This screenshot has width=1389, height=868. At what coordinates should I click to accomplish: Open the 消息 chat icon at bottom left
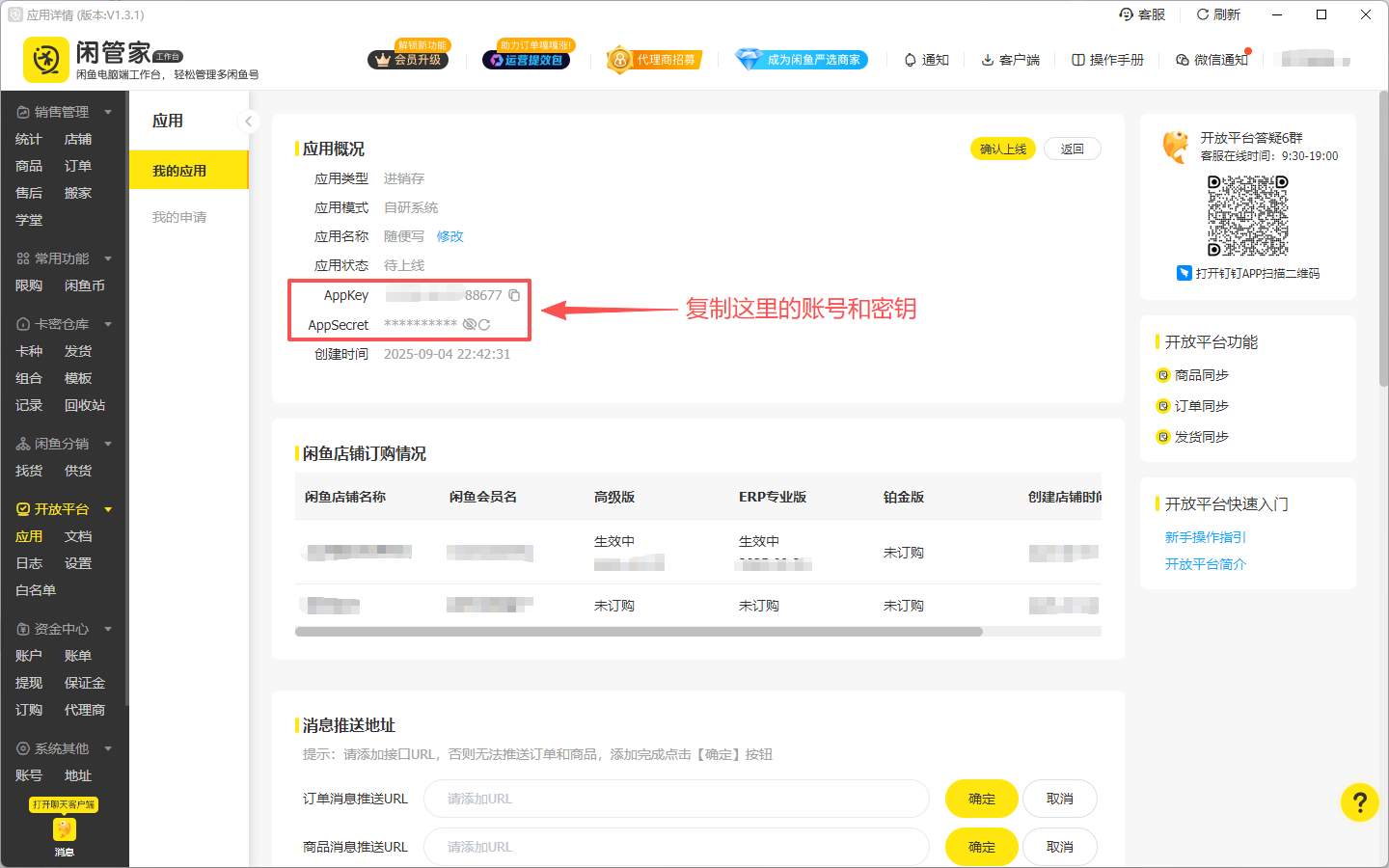[x=64, y=829]
